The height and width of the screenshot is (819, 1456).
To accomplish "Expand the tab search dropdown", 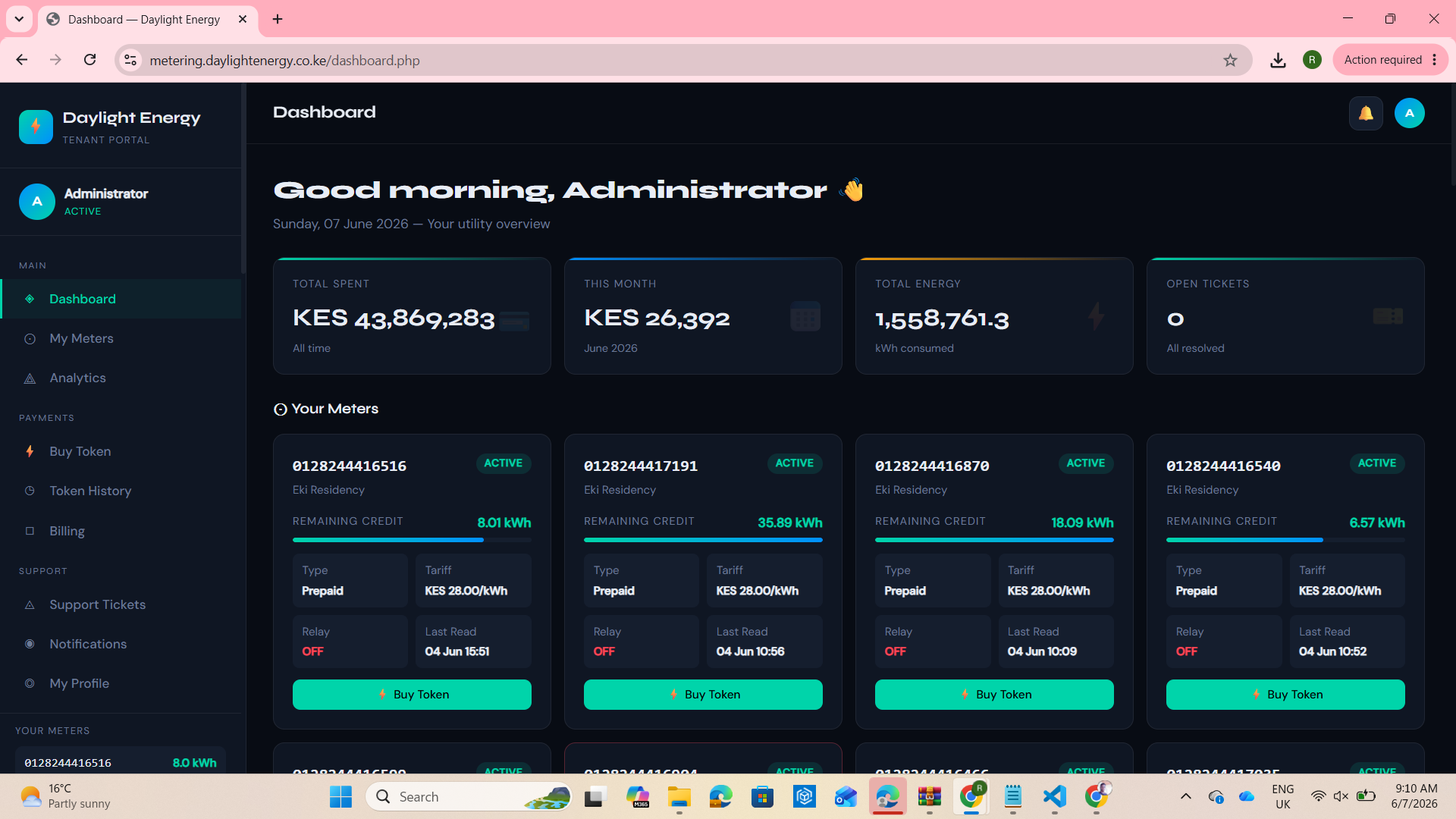I will (x=19, y=19).
